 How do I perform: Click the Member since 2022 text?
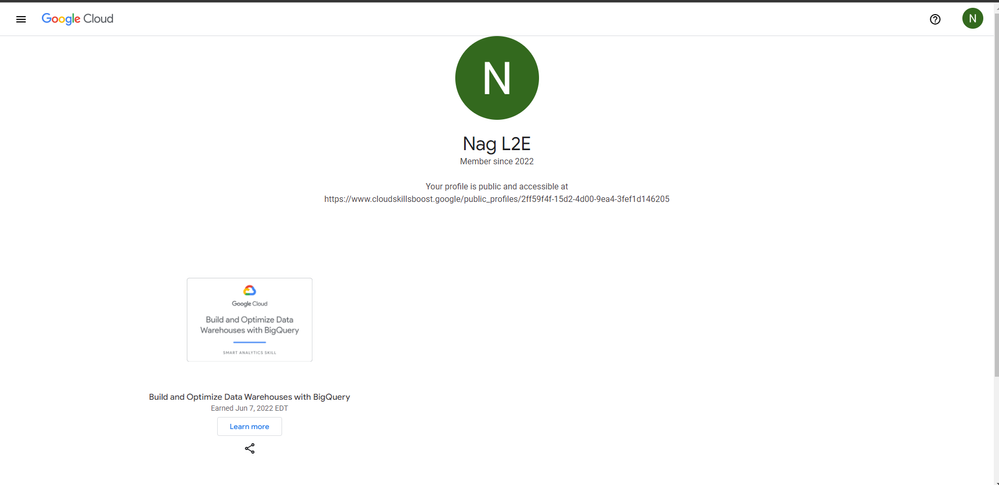tap(497, 162)
